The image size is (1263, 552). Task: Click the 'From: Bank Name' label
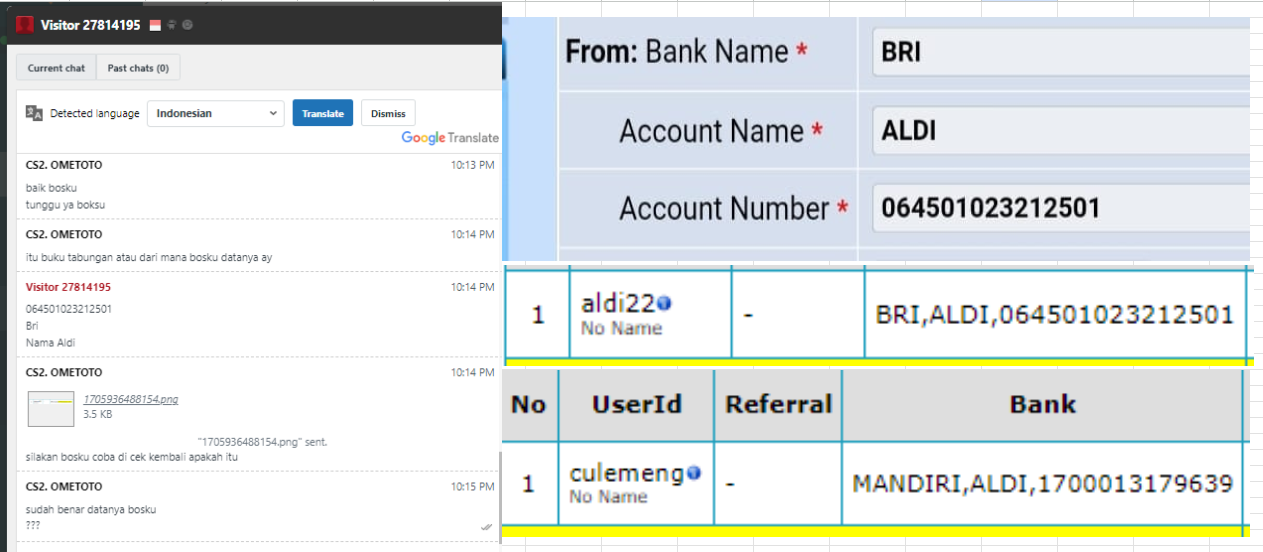(687, 52)
